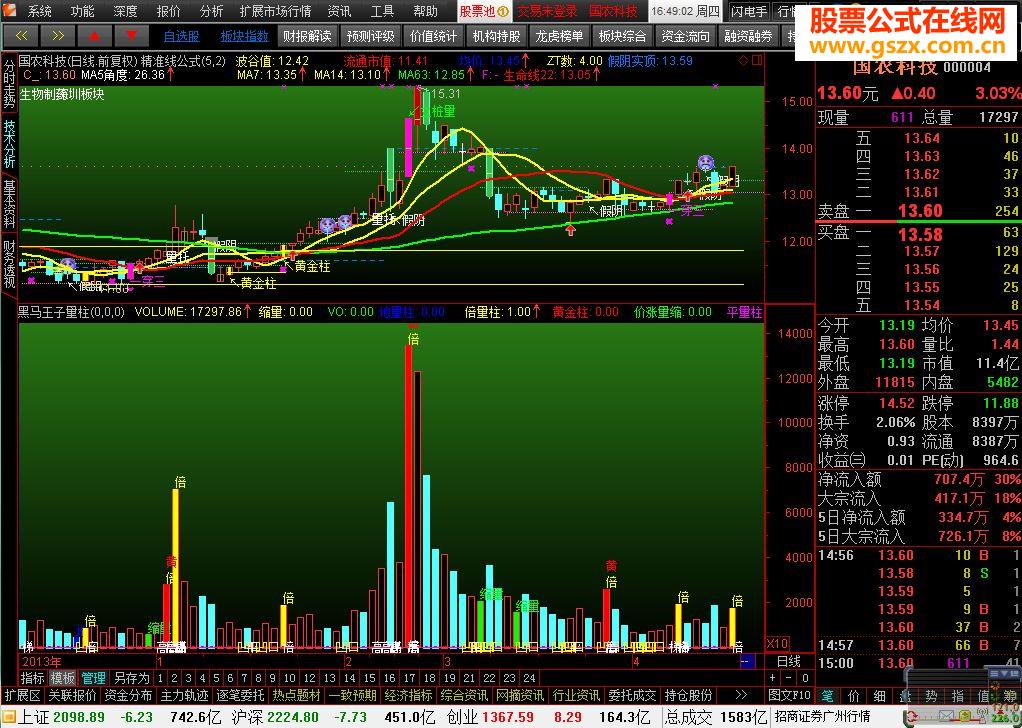The image size is (1022, 728).
Task: Switch to the 基本资料 side tab
Action: coord(9,203)
